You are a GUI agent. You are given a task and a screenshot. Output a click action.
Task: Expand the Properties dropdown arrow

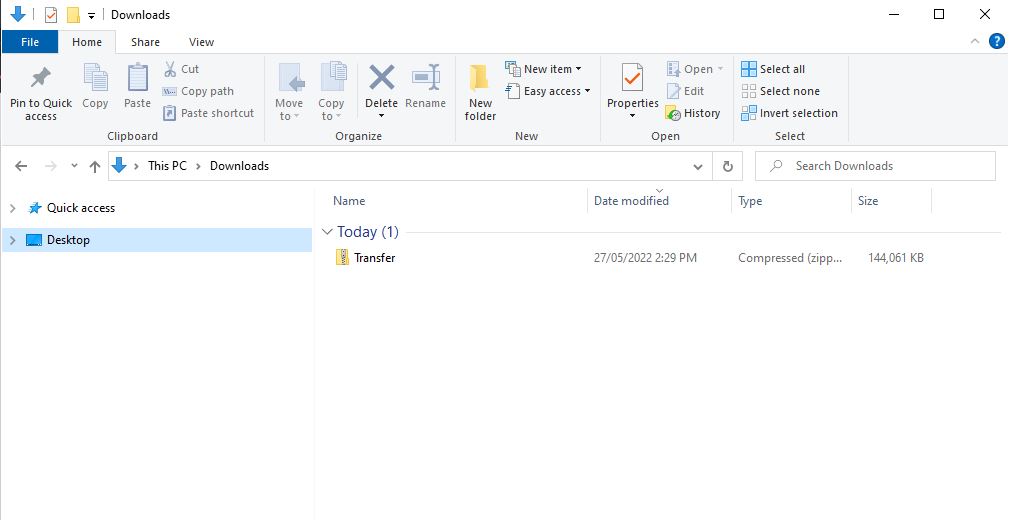(633, 116)
